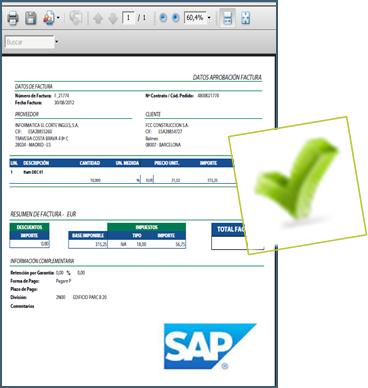Click INFORMATICA EL CORTE INGLES, S.A. text
This screenshot has width=368, height=388.
[47, 125]
